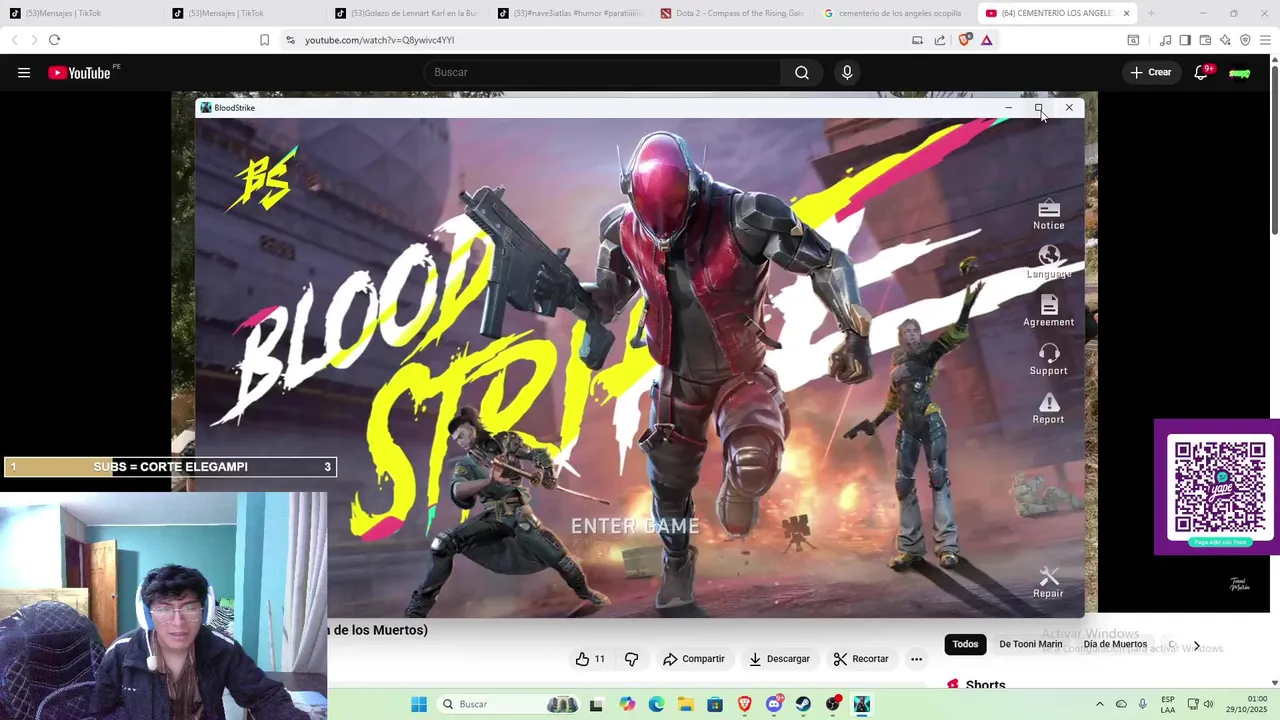Open the Support headset icon
The width and height of the screenshot is (1280, 720).
[1048, 360]
